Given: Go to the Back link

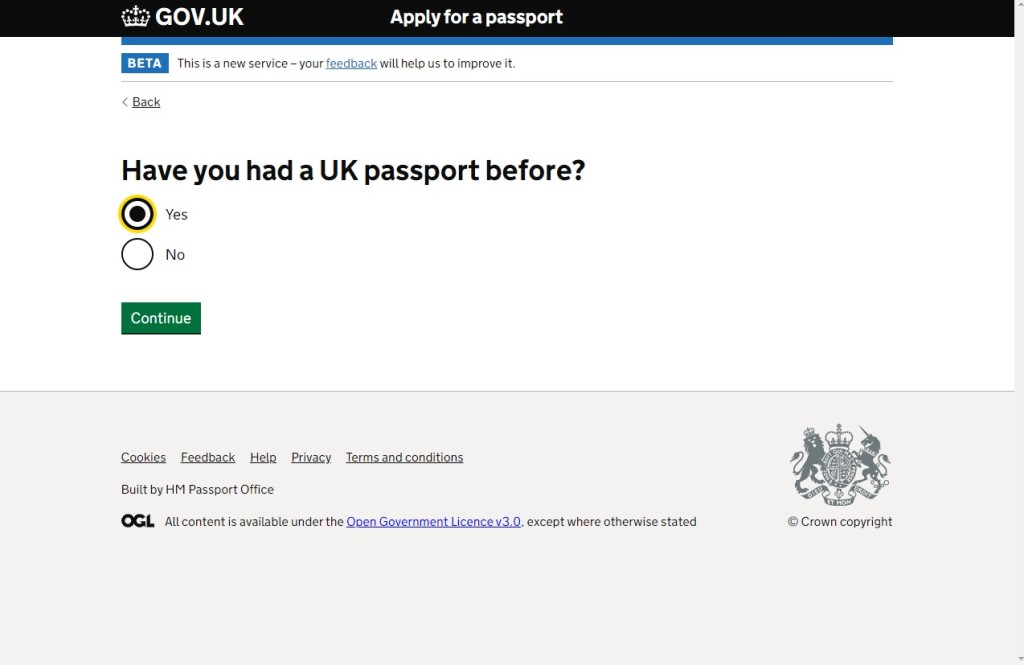Looking at the screenshot, I should [x=146, y=102].
